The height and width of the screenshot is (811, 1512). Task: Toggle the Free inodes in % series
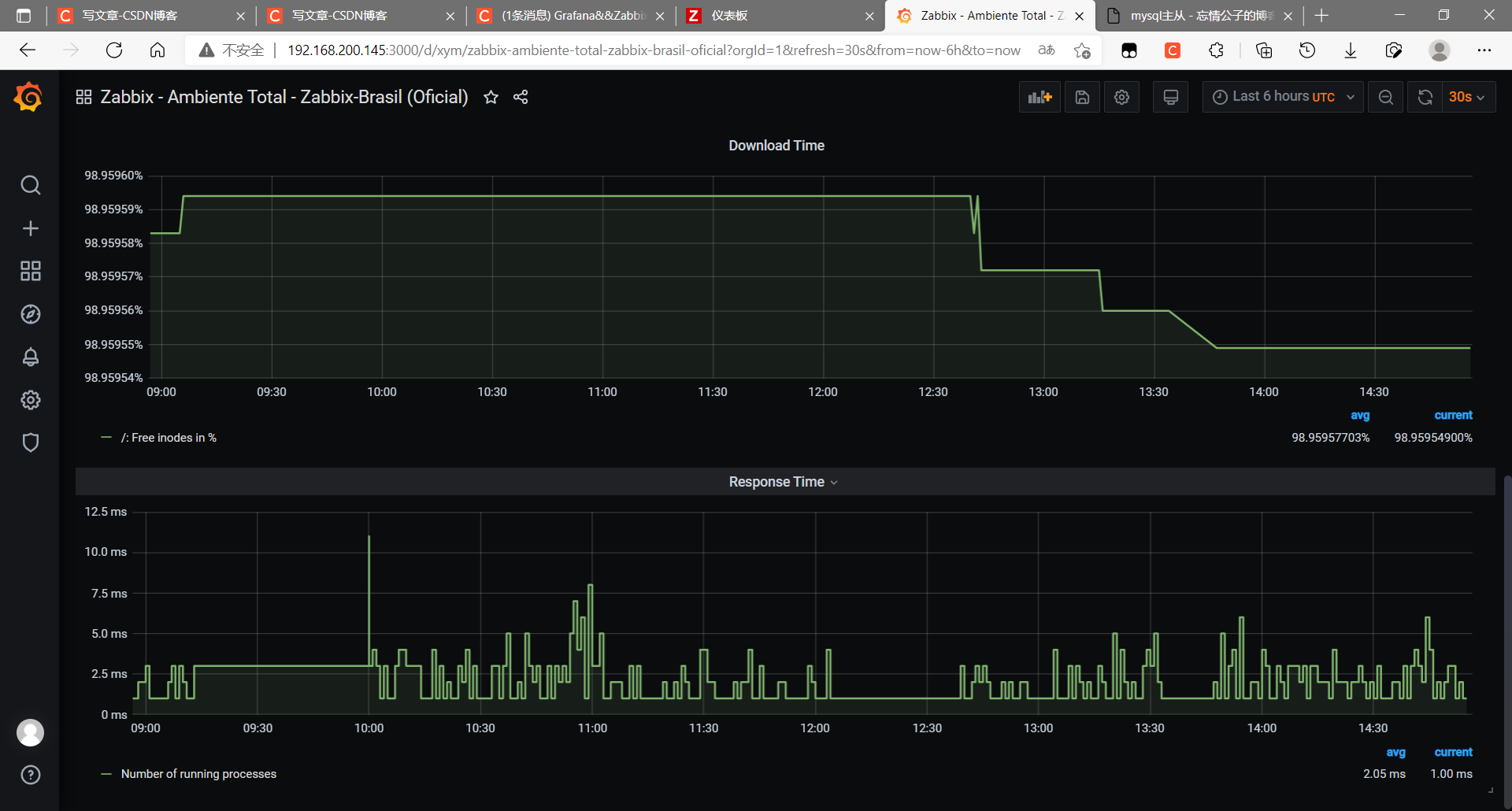(x=169, y=437)
